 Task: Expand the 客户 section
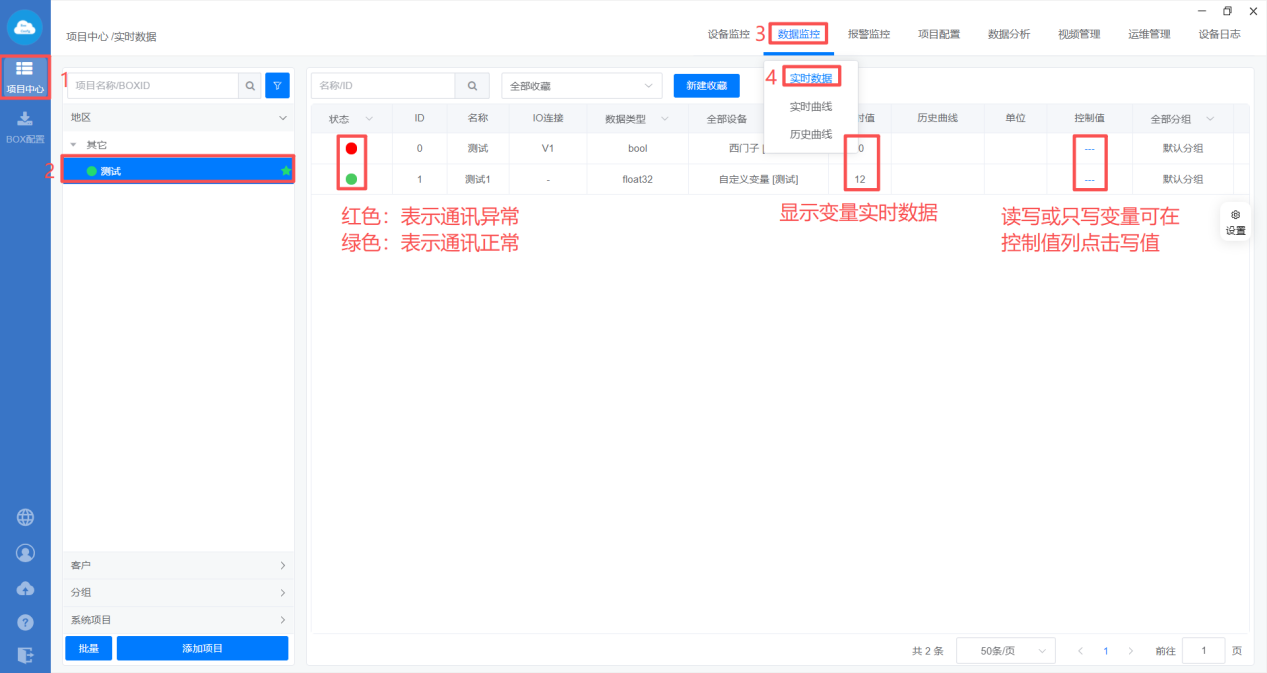[179, 566]
